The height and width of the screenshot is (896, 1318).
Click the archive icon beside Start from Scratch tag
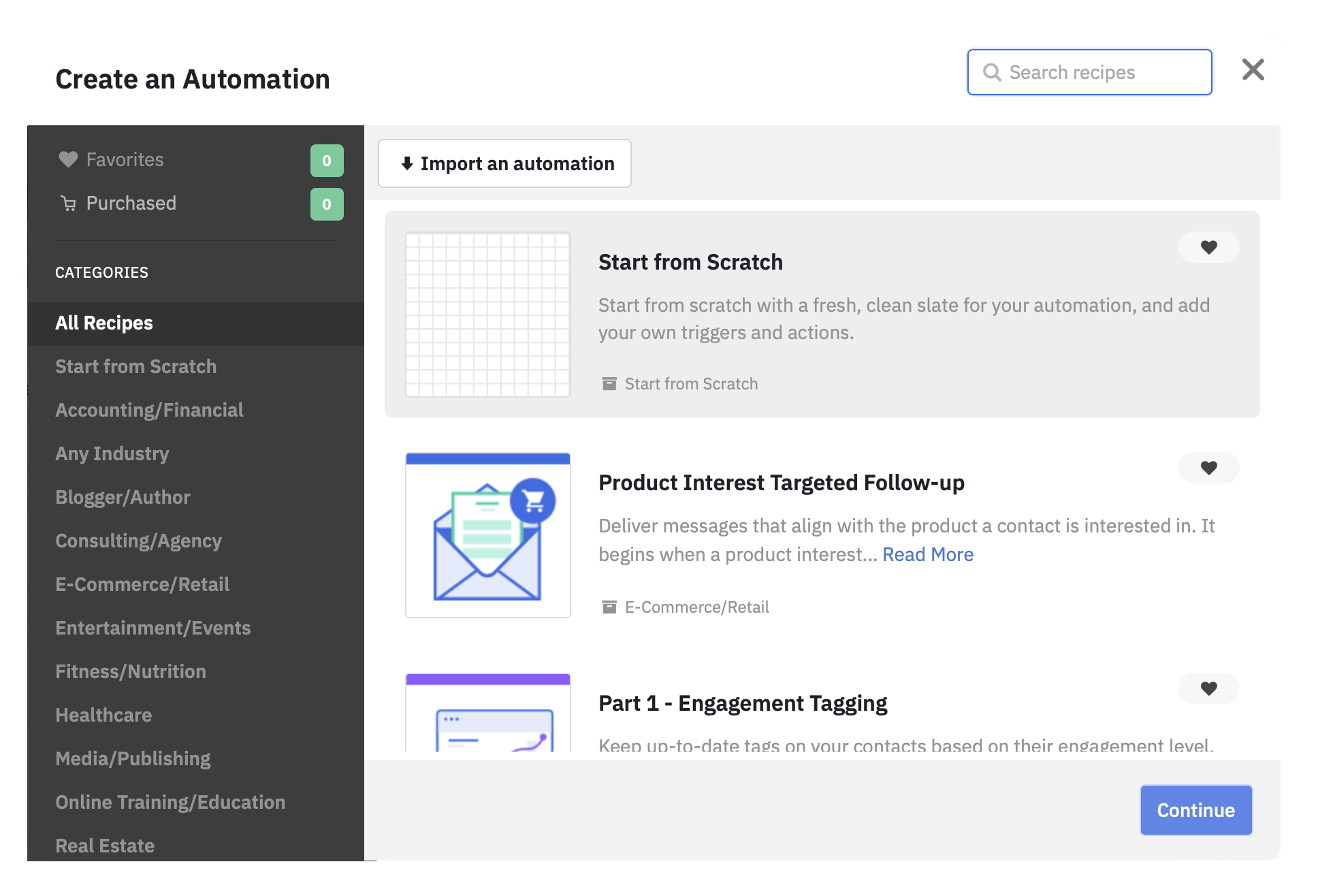[x=609, y=383]
